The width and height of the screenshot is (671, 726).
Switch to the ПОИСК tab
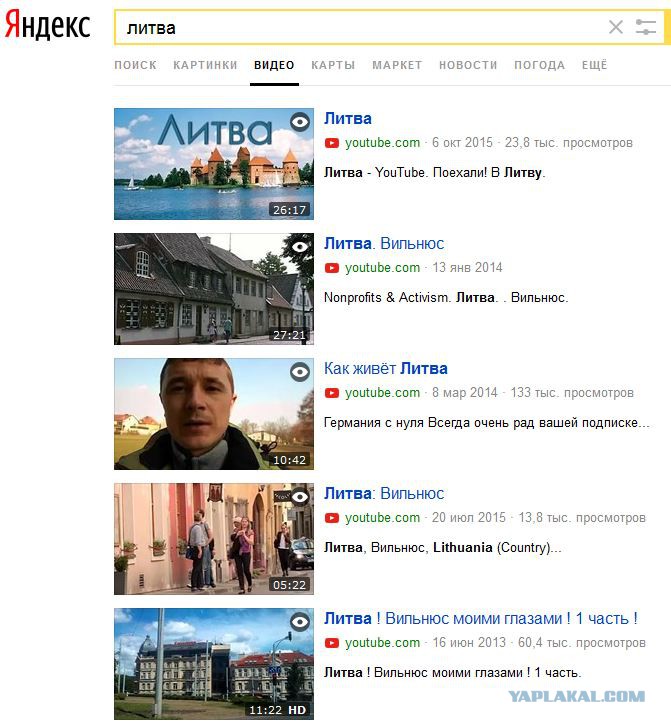point(136,65)
